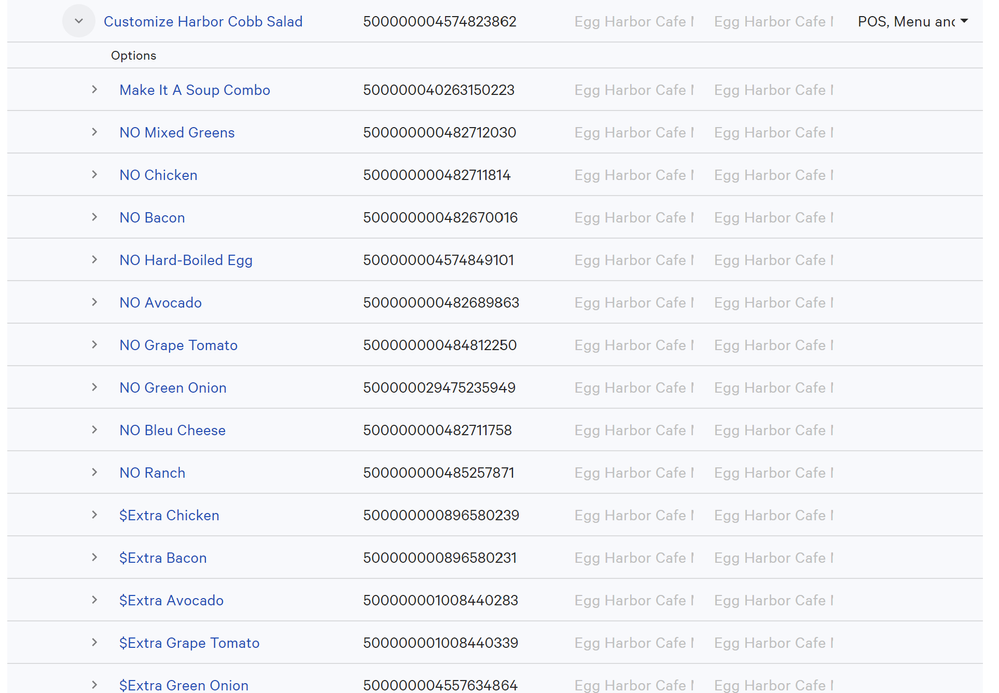Image resolution: width=999 pixels, height=693 pixels.
Task: Expand the NO Bacon row chevron
Action: [95, 217]
